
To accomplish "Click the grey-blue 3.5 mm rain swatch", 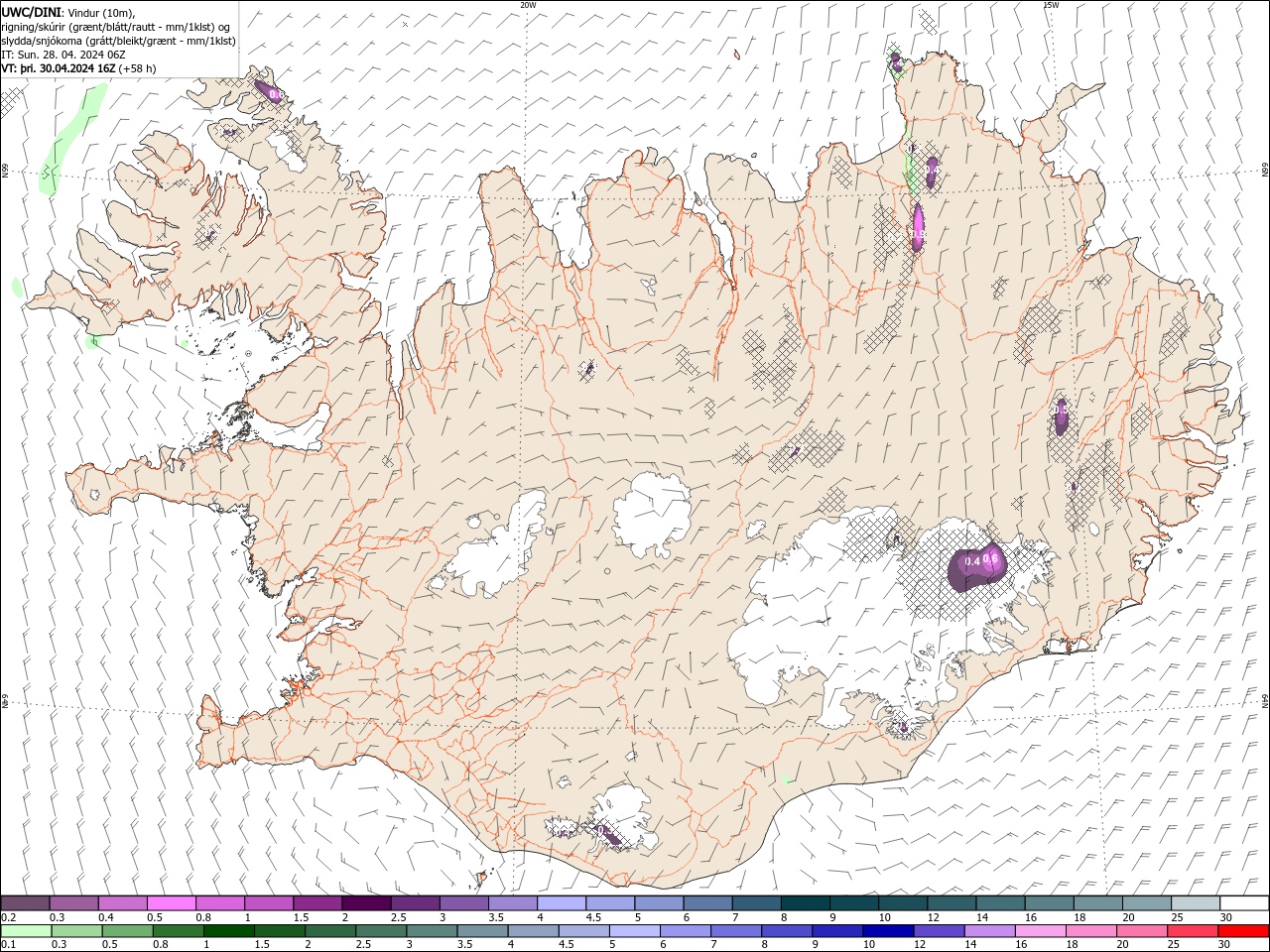I will [483, 931].
